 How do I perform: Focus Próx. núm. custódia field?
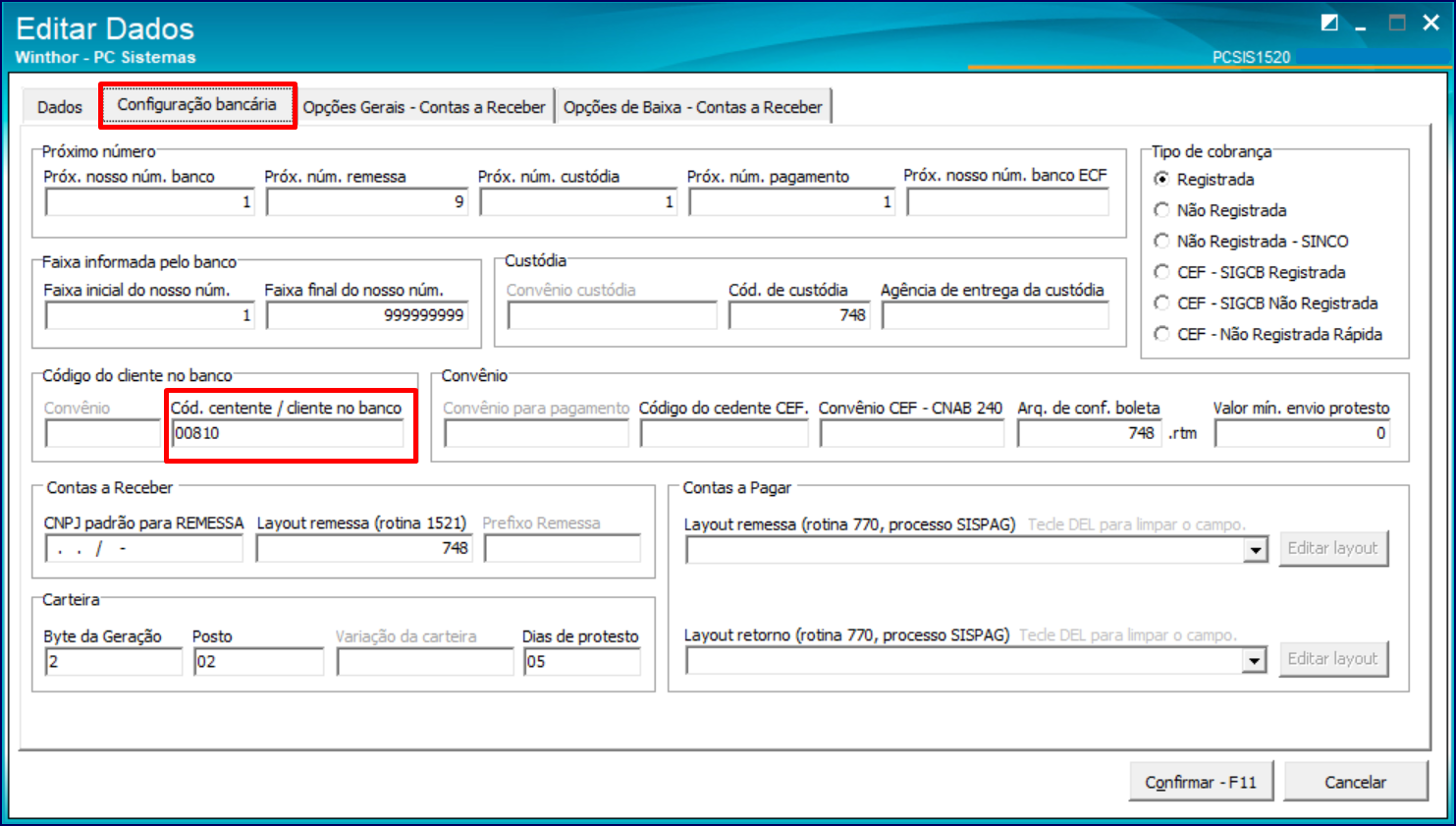(578, 201)
